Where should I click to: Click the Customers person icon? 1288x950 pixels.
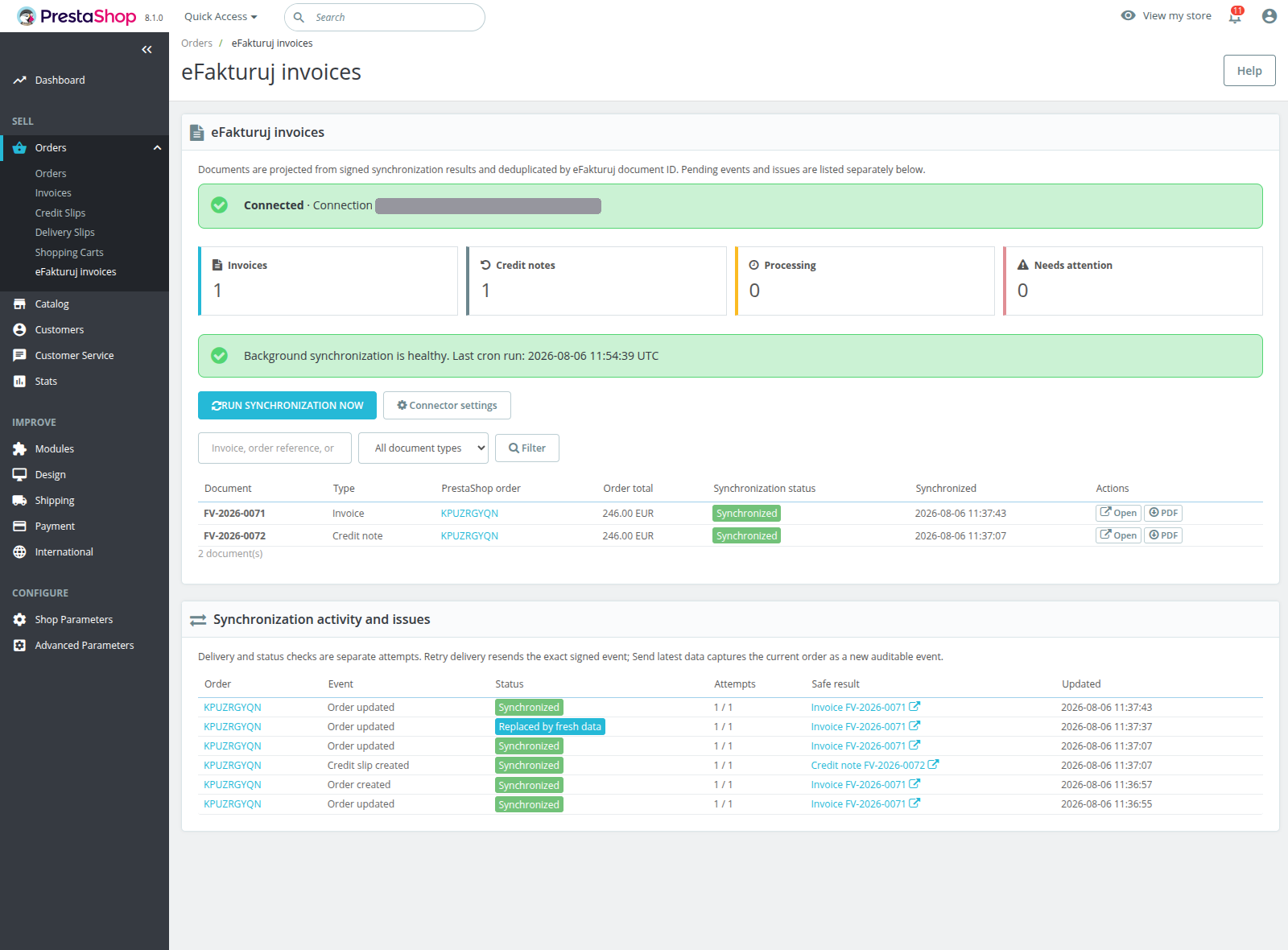coord(19,330)
